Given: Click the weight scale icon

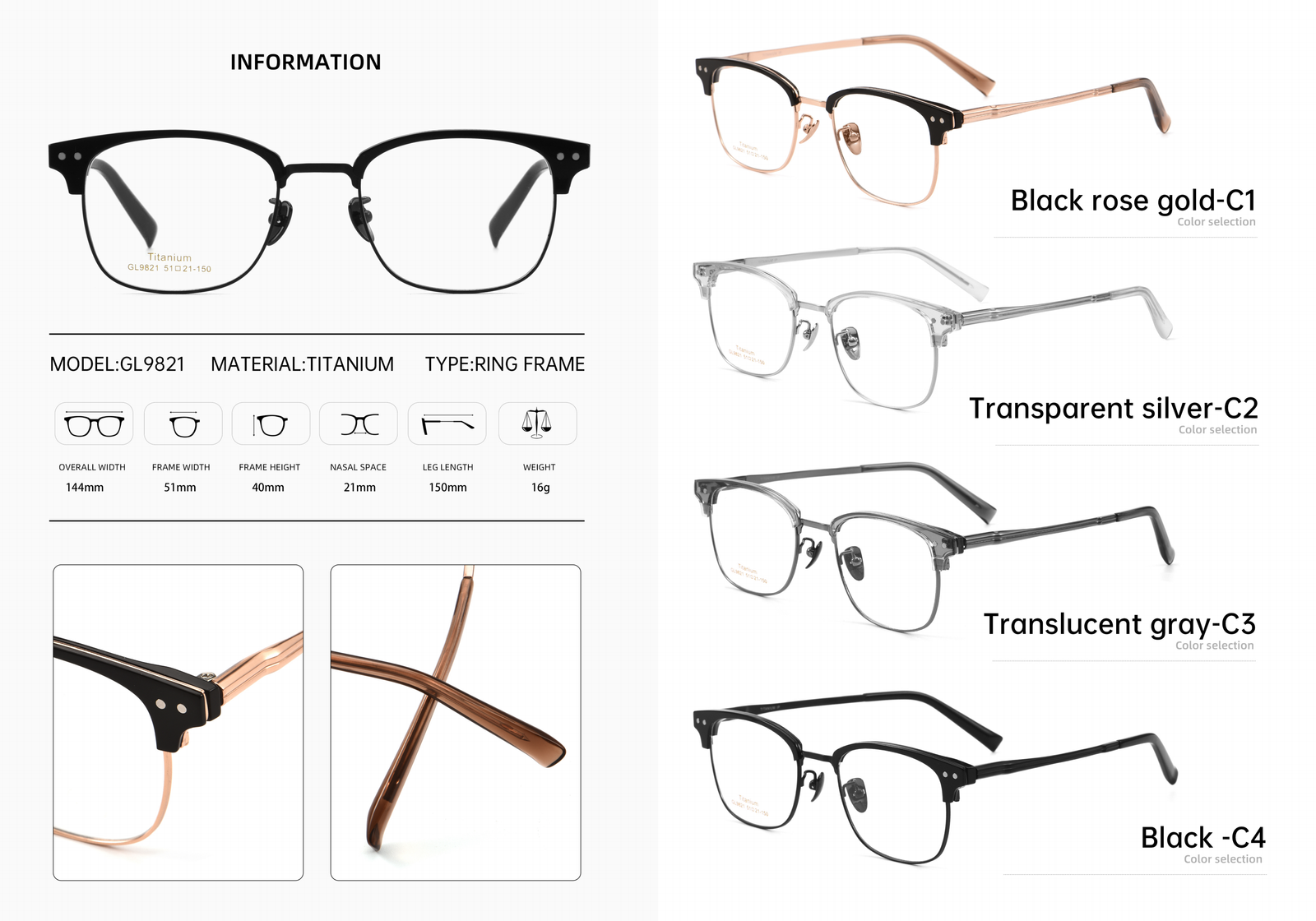Looking at the screenshot, I should click(537, 423).
